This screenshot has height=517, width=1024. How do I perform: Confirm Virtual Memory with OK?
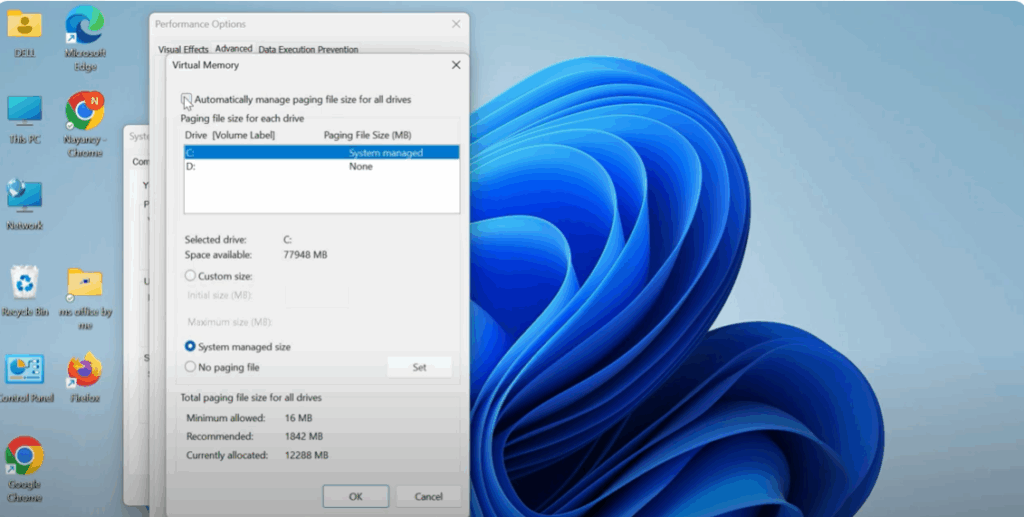click(355, 496)
